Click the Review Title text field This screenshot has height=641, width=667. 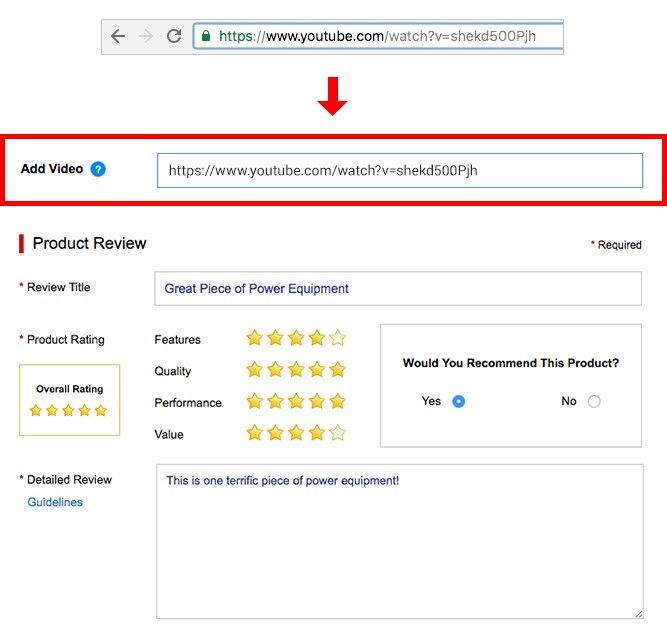coord(398,288)
